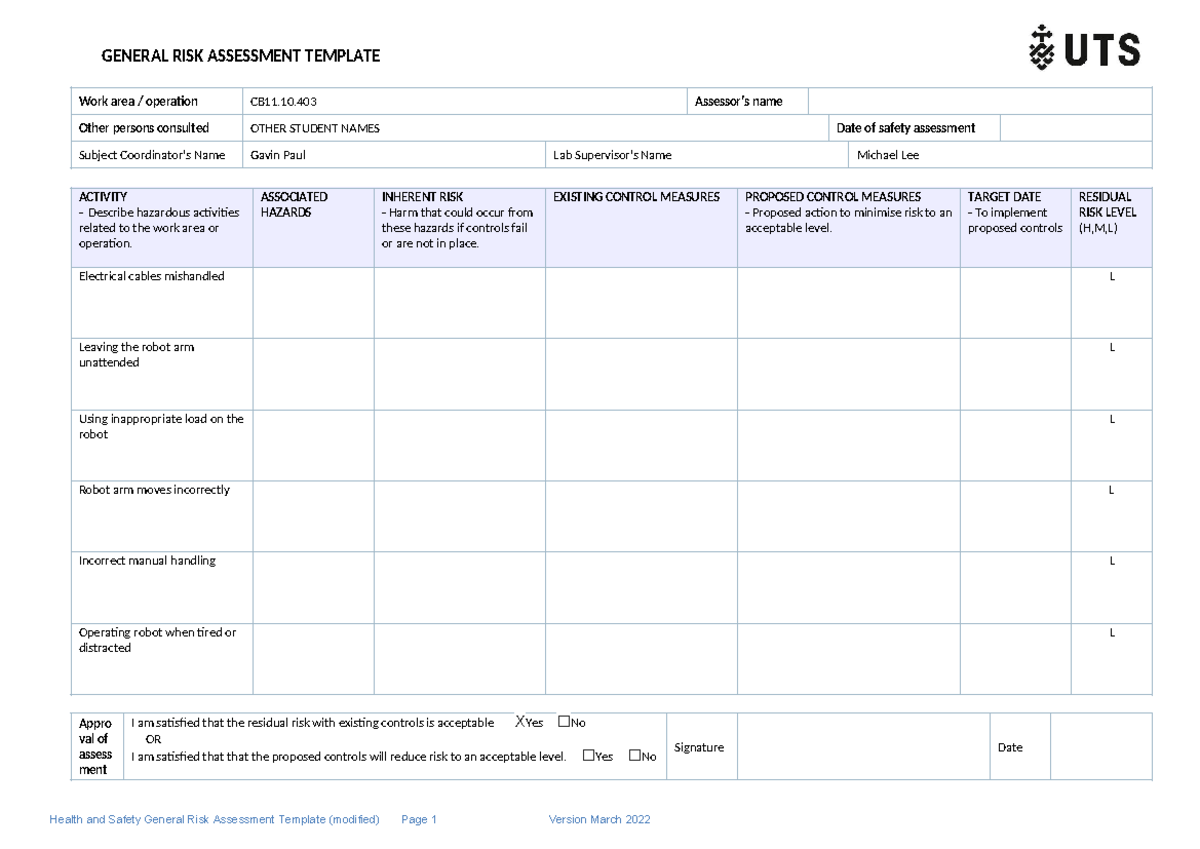Click the Electrical cables mishandled activity cell
Viewport: 1200px width, 849px height.
point(160,300)
